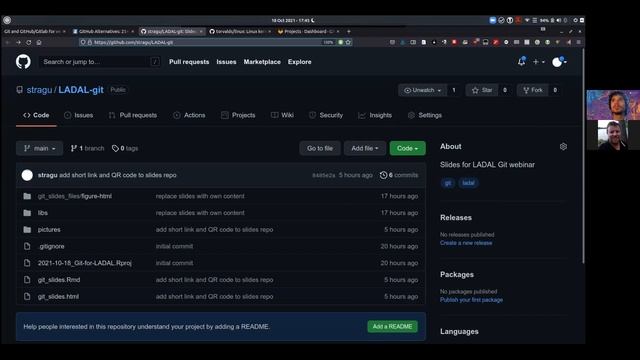Click 'initial commit' message in .gitignore row

tap(174, 247)
